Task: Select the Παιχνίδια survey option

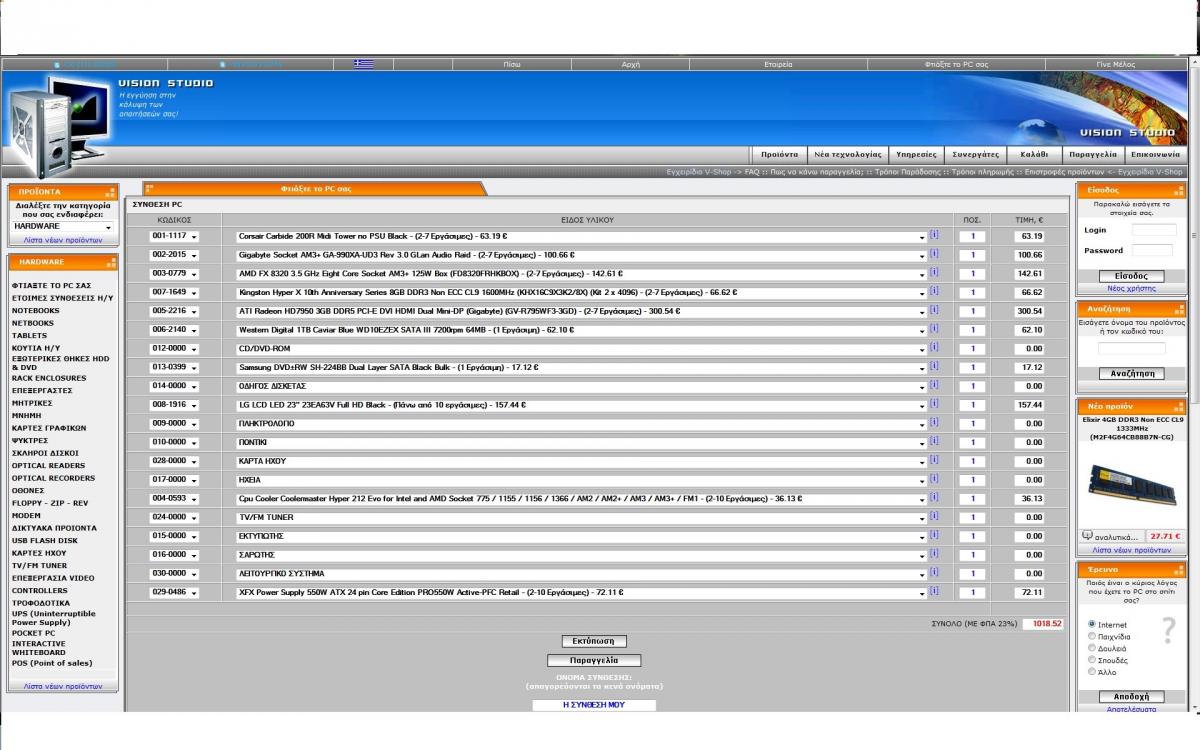Action: 1092,636
